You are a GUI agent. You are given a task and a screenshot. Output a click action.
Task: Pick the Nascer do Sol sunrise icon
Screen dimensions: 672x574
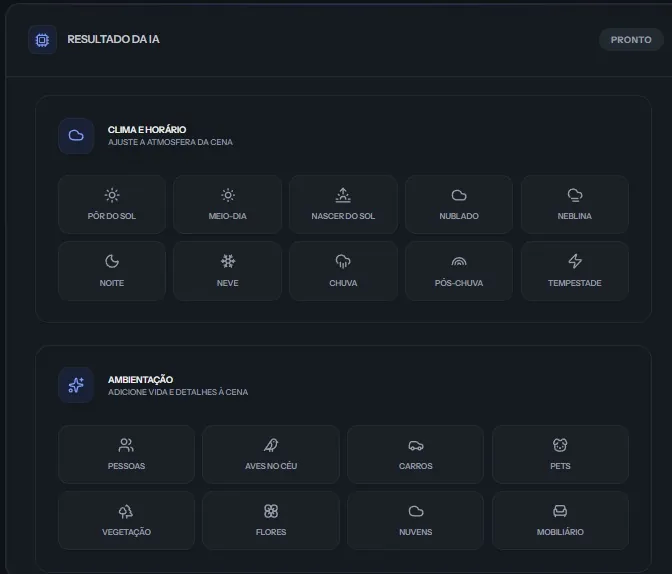343,195
